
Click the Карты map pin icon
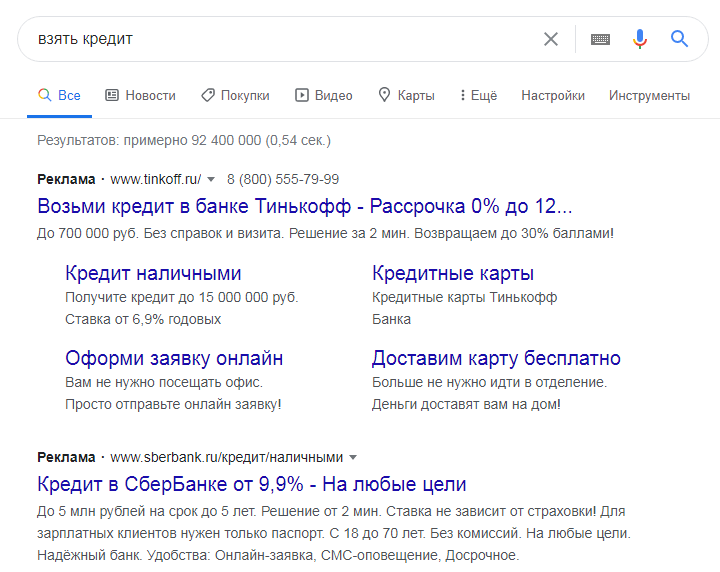[384, 95]
